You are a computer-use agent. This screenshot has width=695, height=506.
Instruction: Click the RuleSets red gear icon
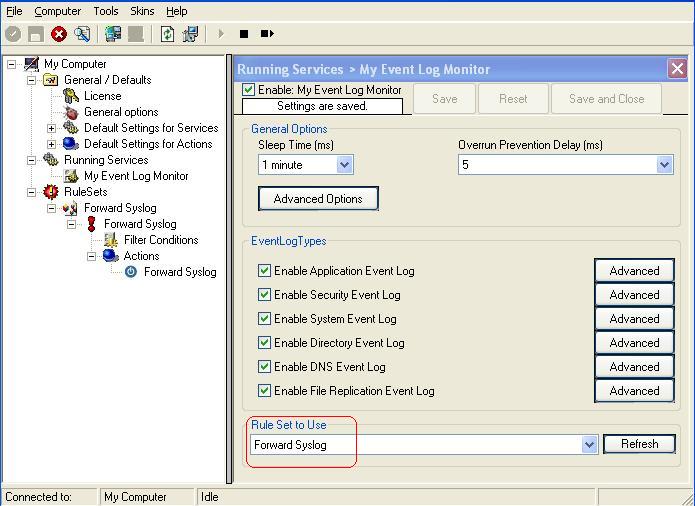51,192
